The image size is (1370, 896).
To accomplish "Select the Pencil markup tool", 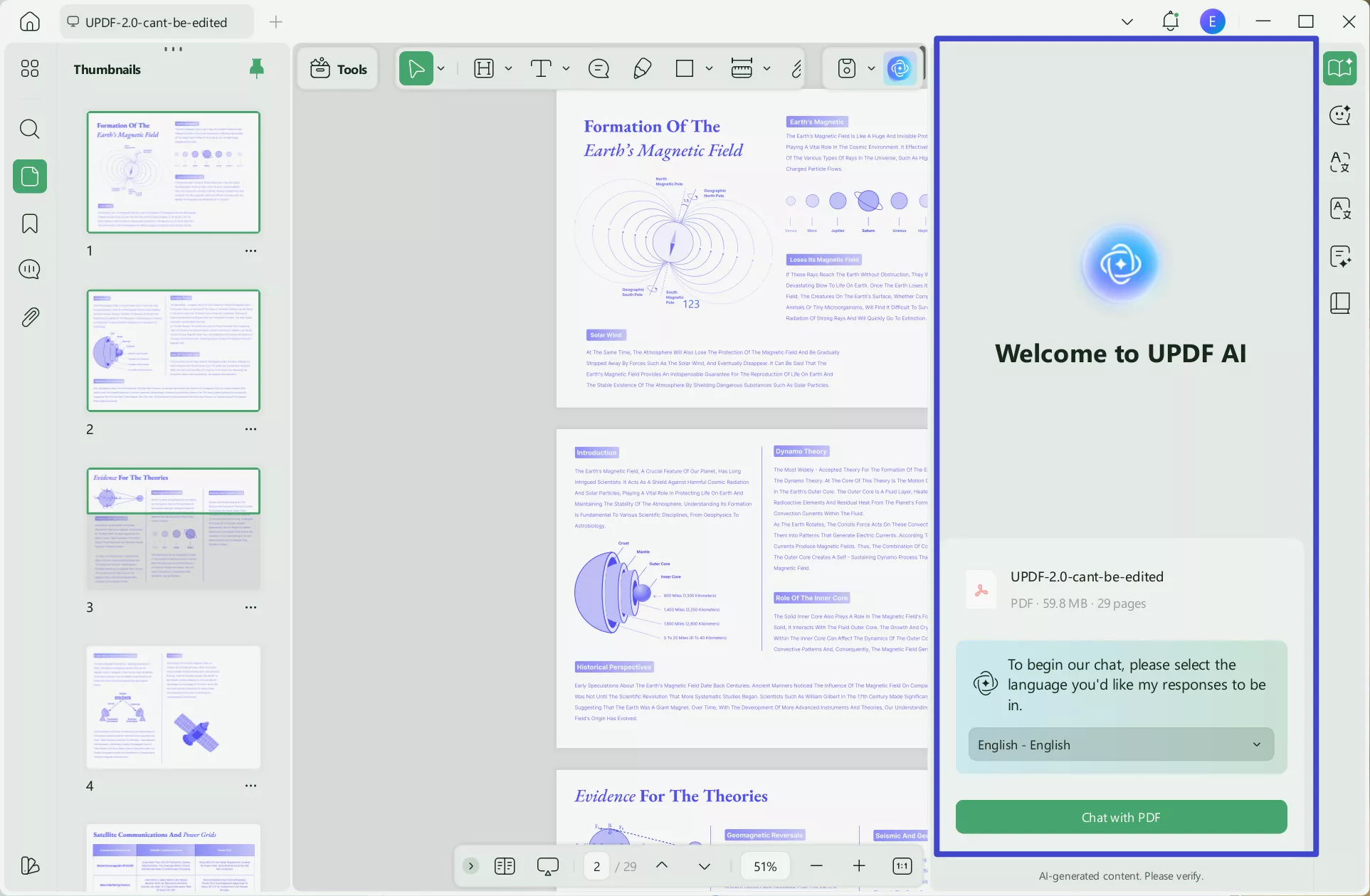I will pos(642,68).
